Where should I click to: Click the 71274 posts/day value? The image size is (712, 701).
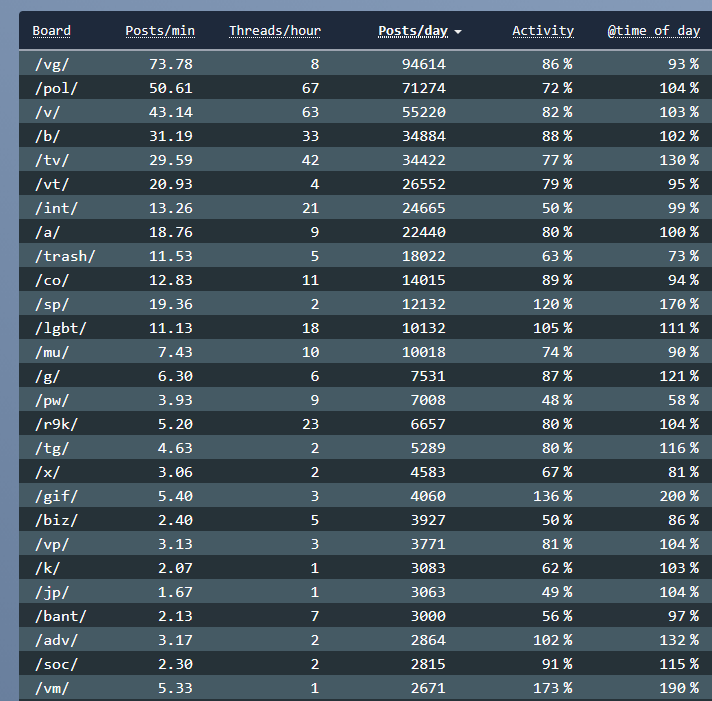click(x=424, y=88)
